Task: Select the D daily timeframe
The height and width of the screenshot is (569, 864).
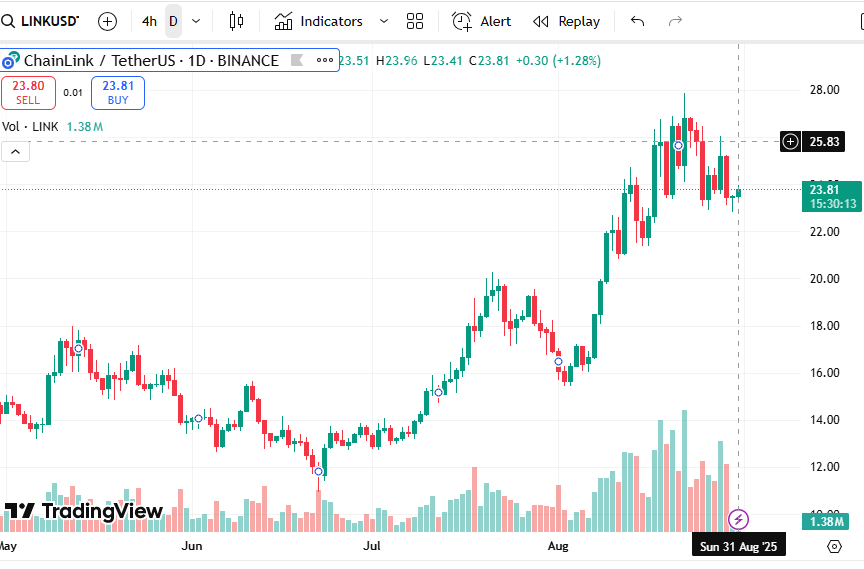Action: coord(173,21)
